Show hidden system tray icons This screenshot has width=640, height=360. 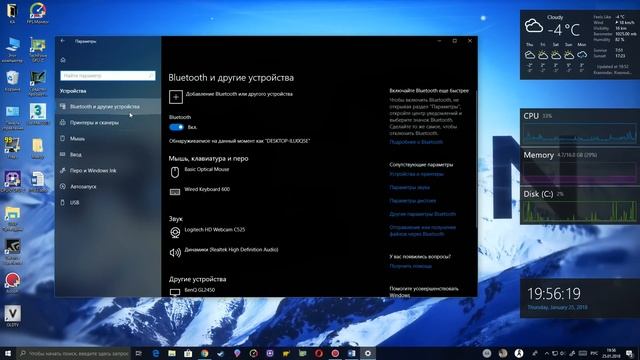[547, 353]
